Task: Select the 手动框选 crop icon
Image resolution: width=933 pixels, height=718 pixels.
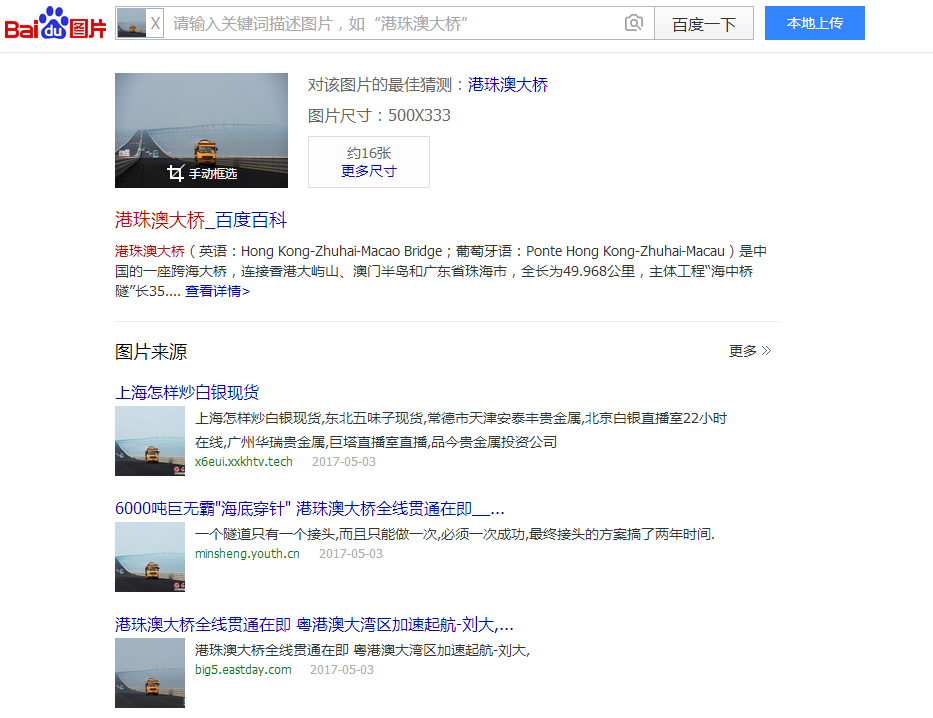Action: [174, 172]
